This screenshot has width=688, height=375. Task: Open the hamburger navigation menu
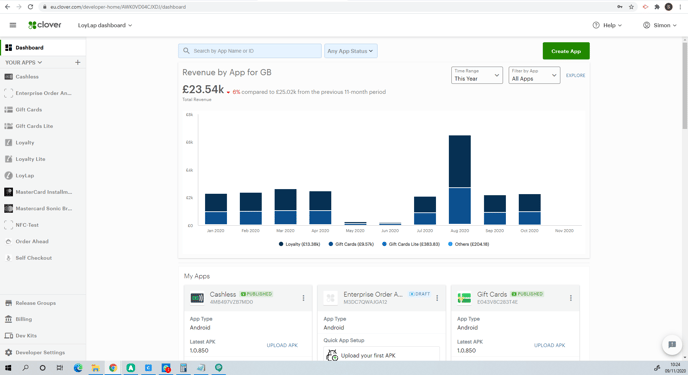pos(13,25)
